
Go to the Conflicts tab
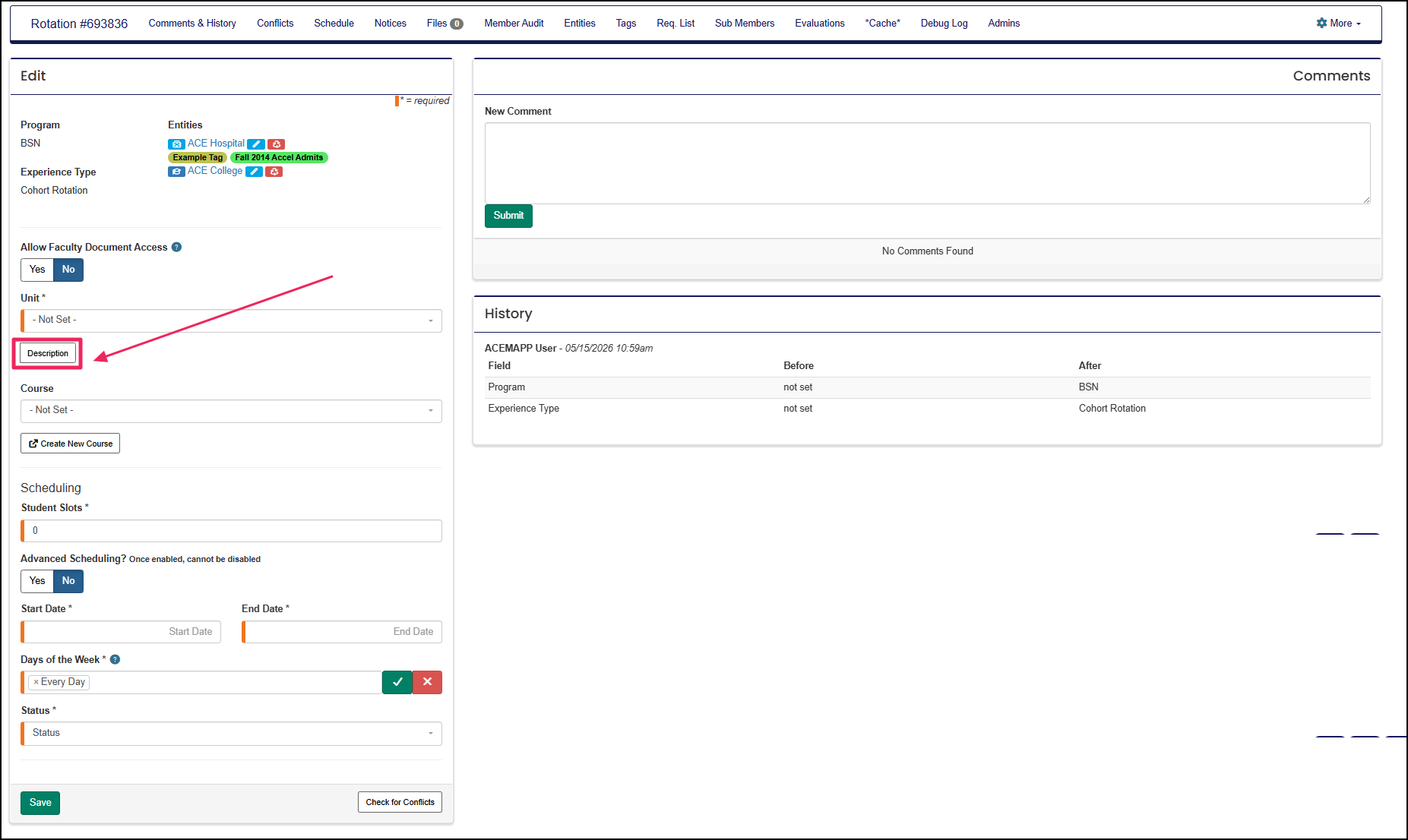(x=275, y=23)
